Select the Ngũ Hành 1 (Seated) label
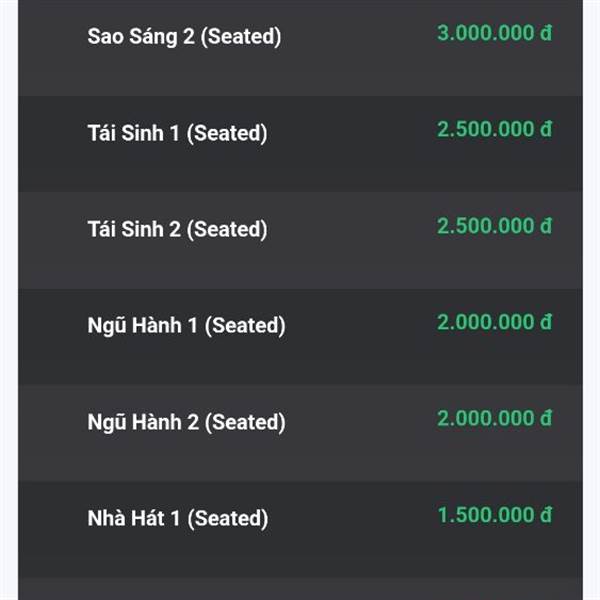The width and height of the screenshot is (600, 600). [x=186, y=326]
